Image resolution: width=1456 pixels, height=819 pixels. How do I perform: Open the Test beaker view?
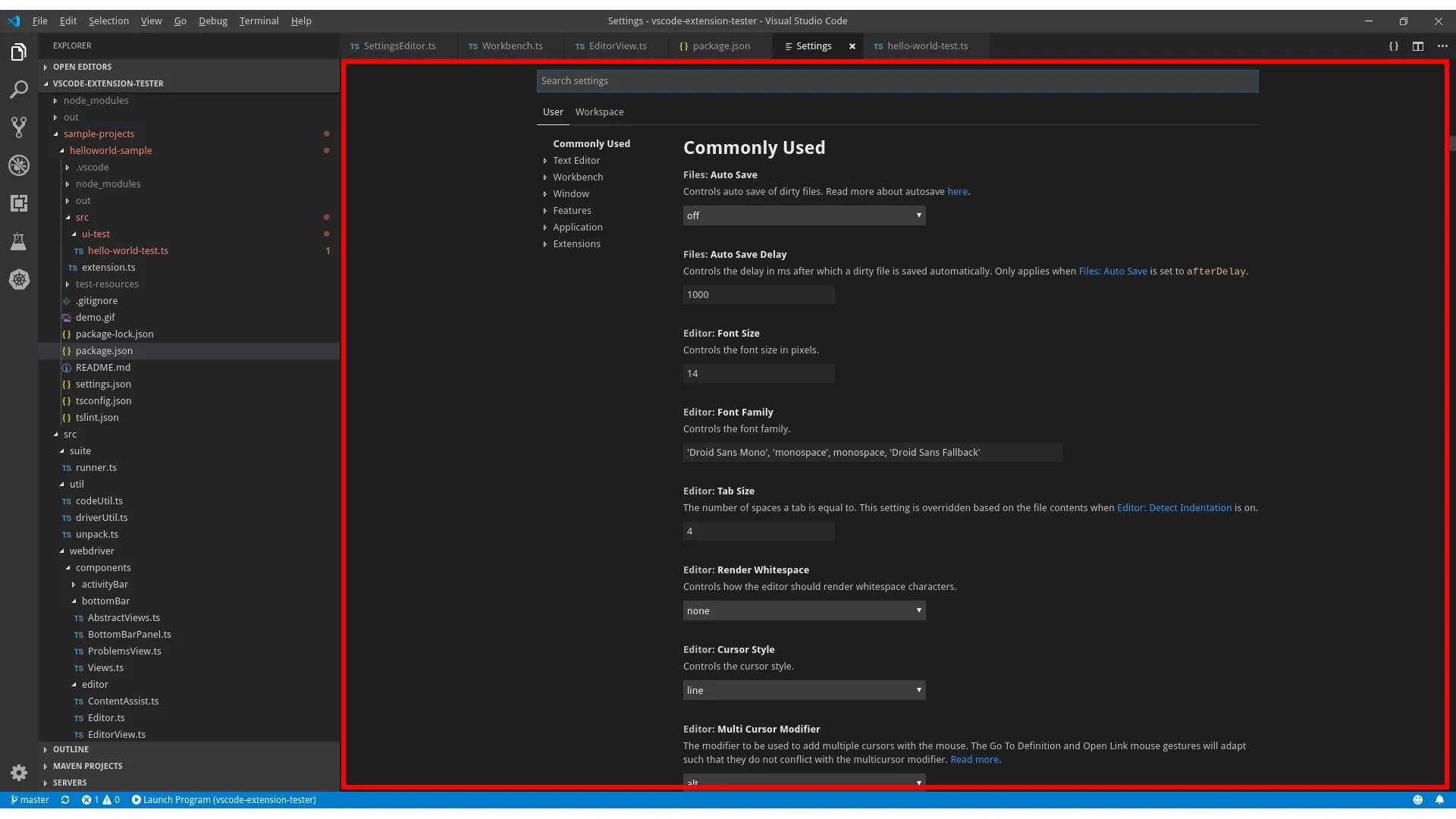point(19,241)
